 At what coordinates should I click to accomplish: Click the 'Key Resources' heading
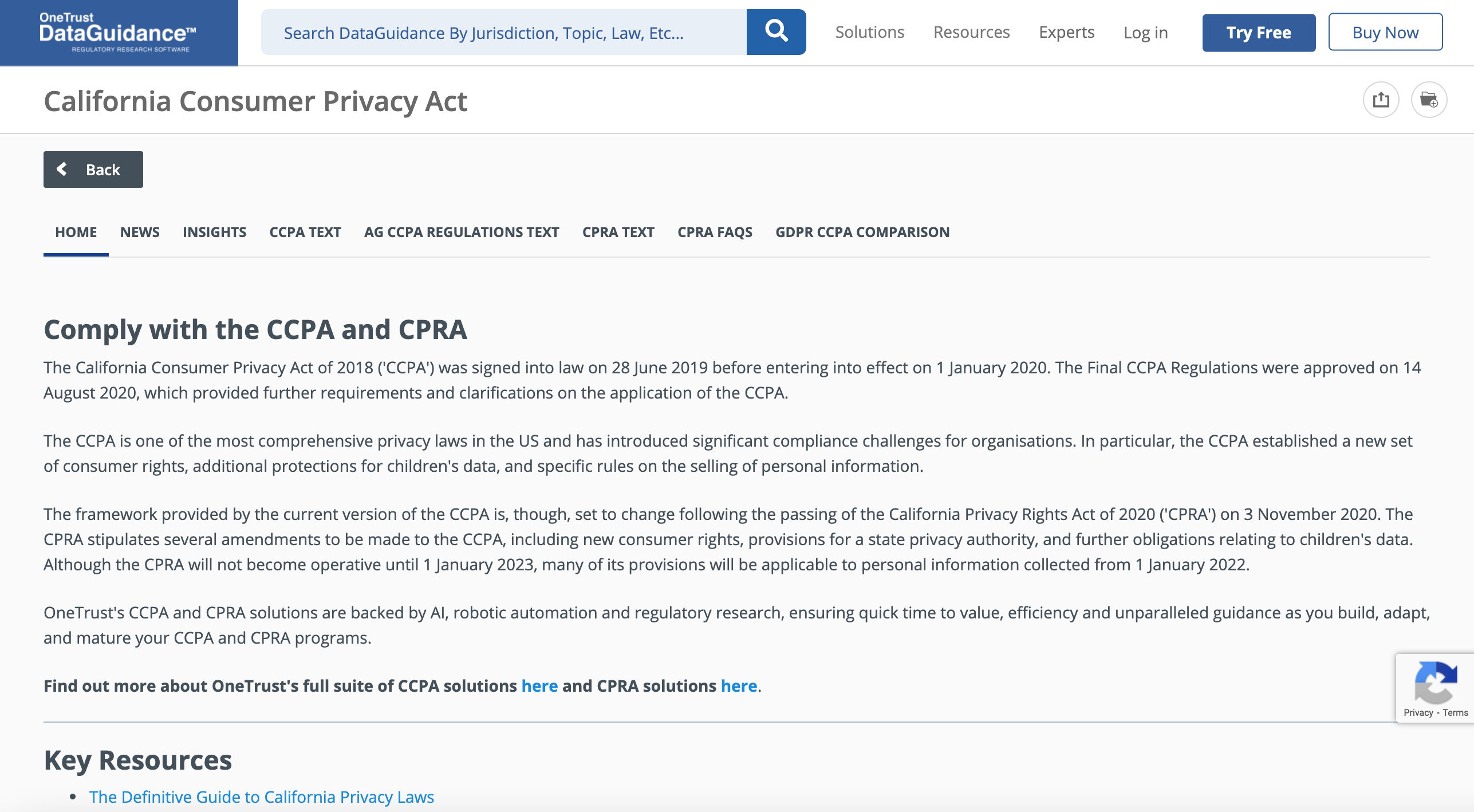coord(138,760)
